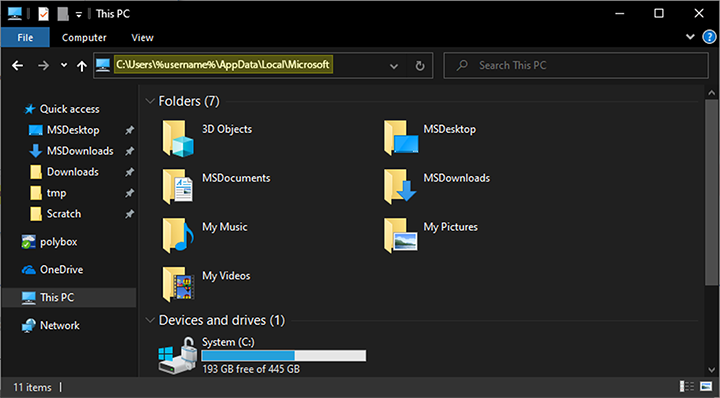Click the pin icon next to Downloads

point(130,173)
